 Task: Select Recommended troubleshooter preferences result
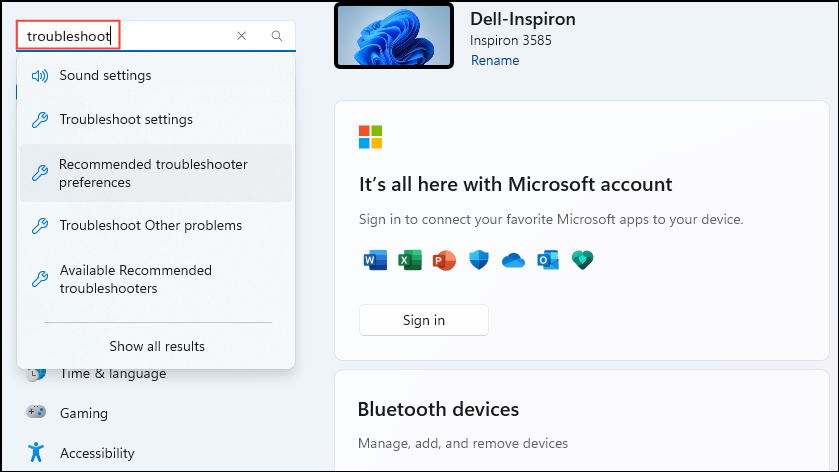coord(156,173)
